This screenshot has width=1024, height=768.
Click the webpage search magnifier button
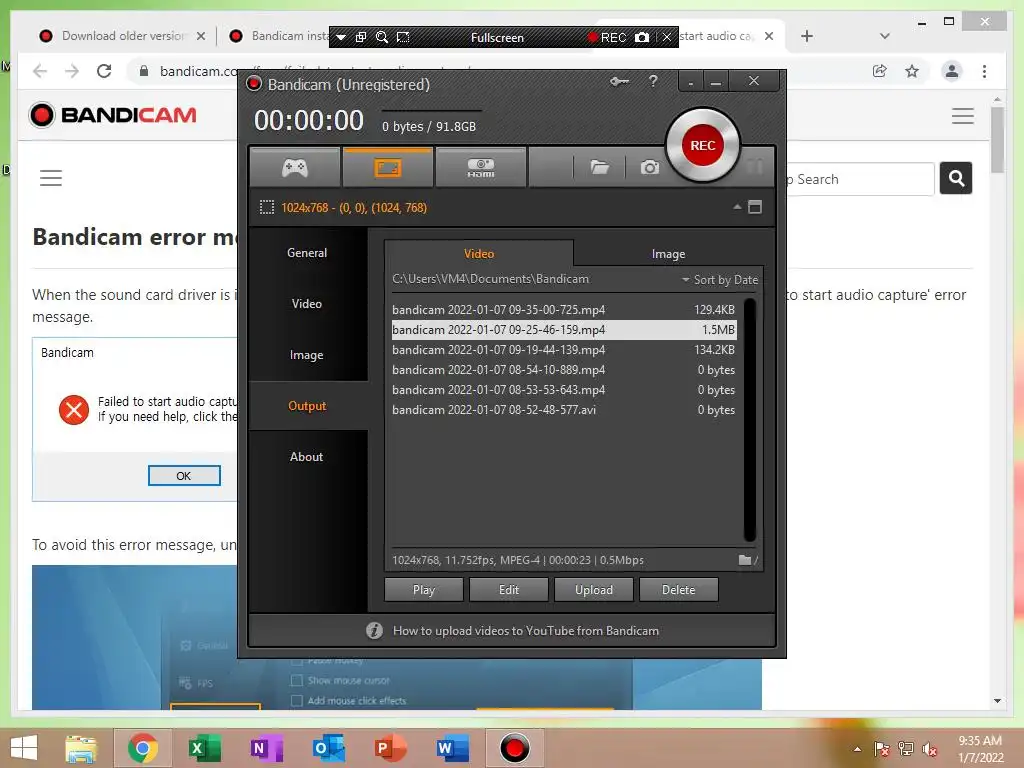coord(956,178)
